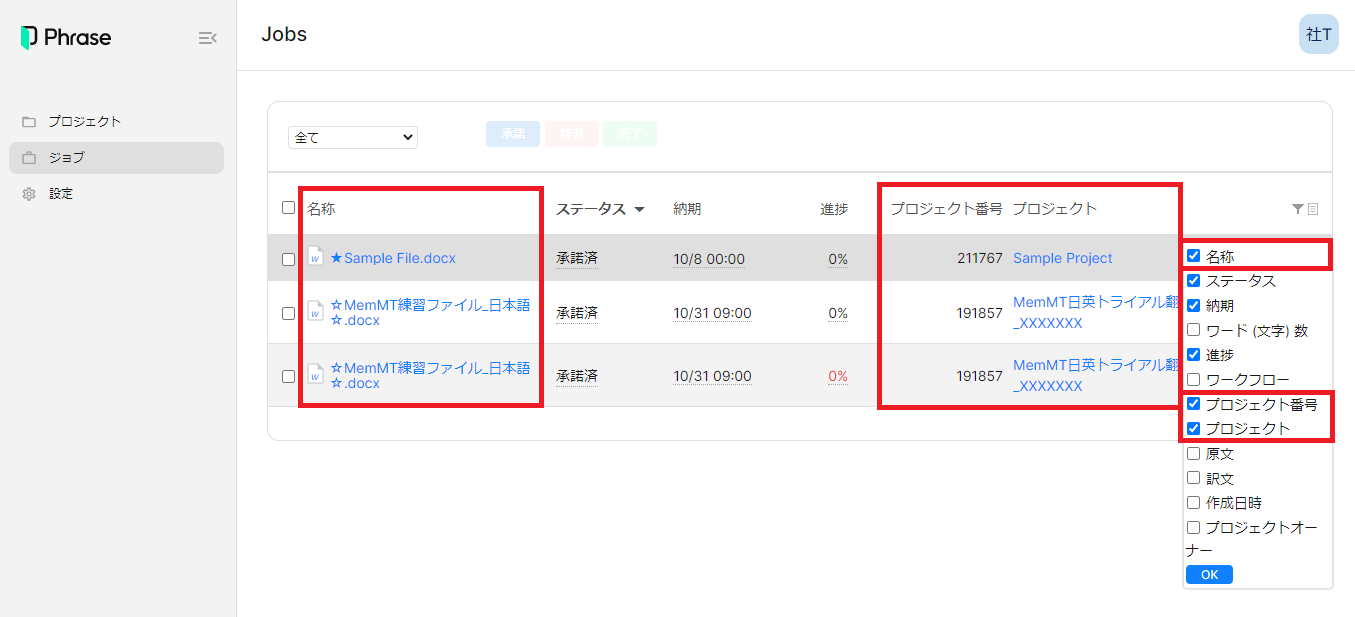Click the column list icon next to filter

(1313, 209)
